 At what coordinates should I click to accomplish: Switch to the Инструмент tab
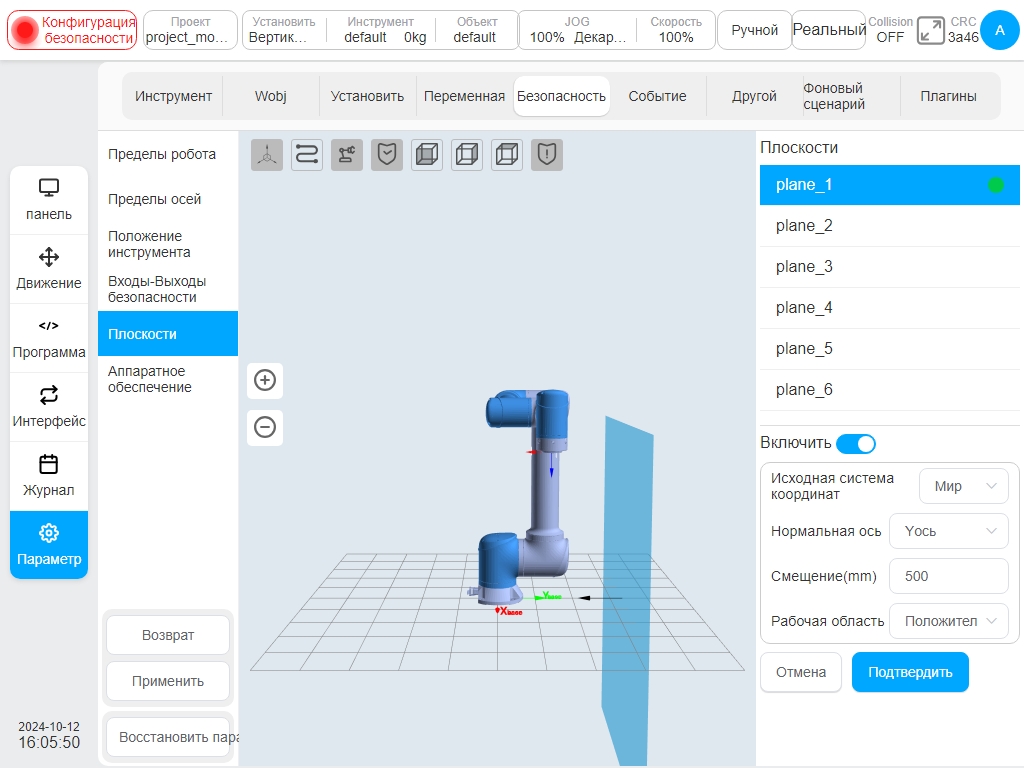[x=173, y=96]
